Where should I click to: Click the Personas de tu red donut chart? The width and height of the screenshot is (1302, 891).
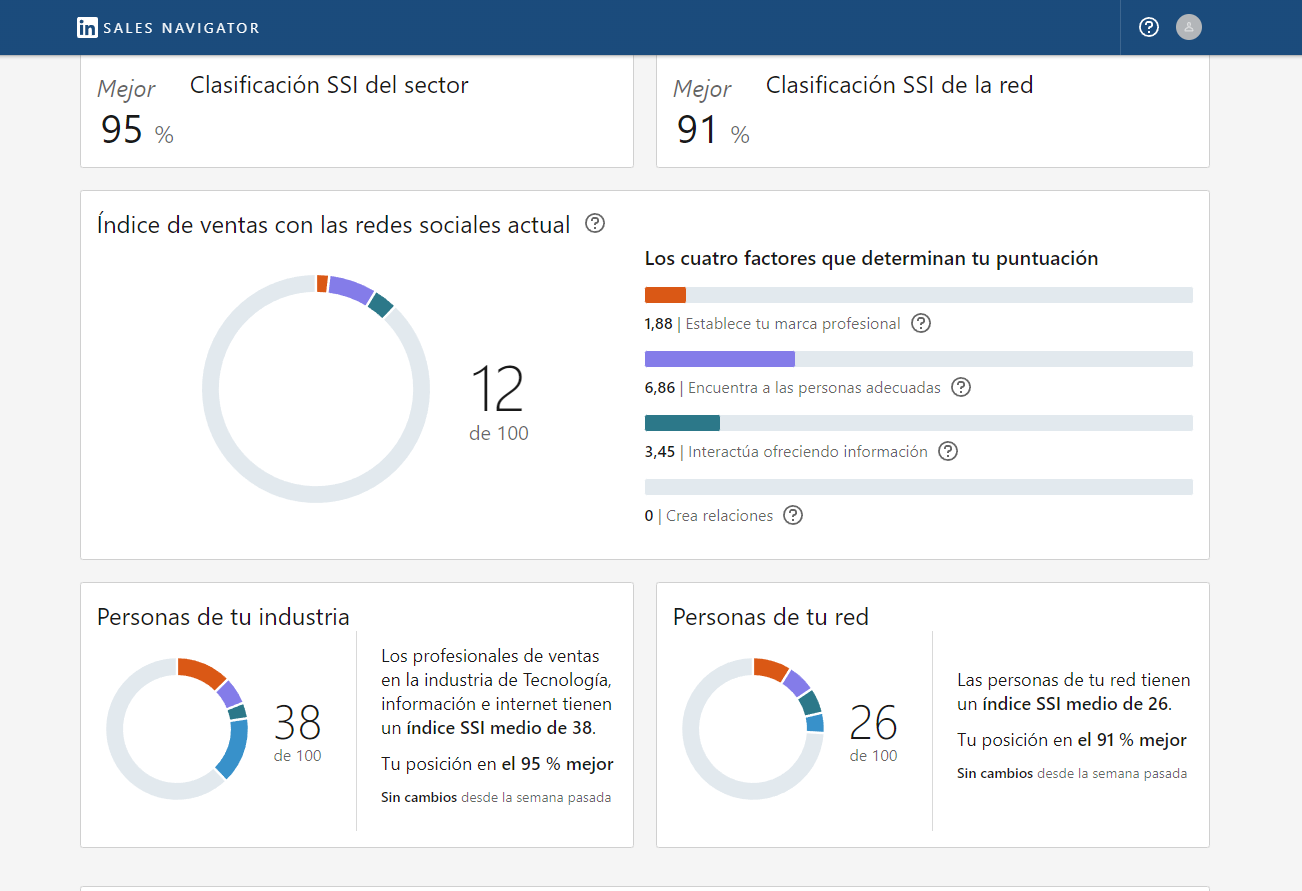[753, 728]
